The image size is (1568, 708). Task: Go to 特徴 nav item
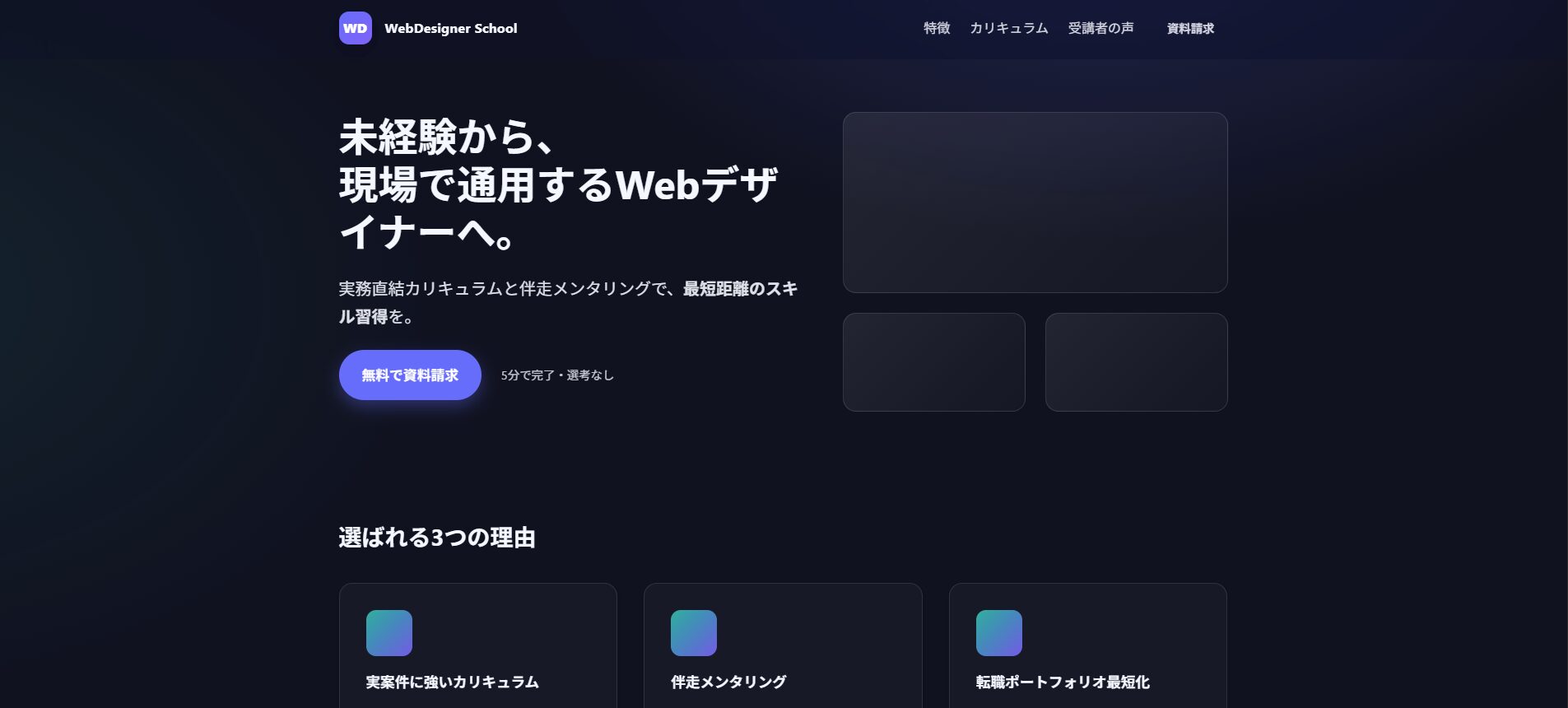coord(937,28)
